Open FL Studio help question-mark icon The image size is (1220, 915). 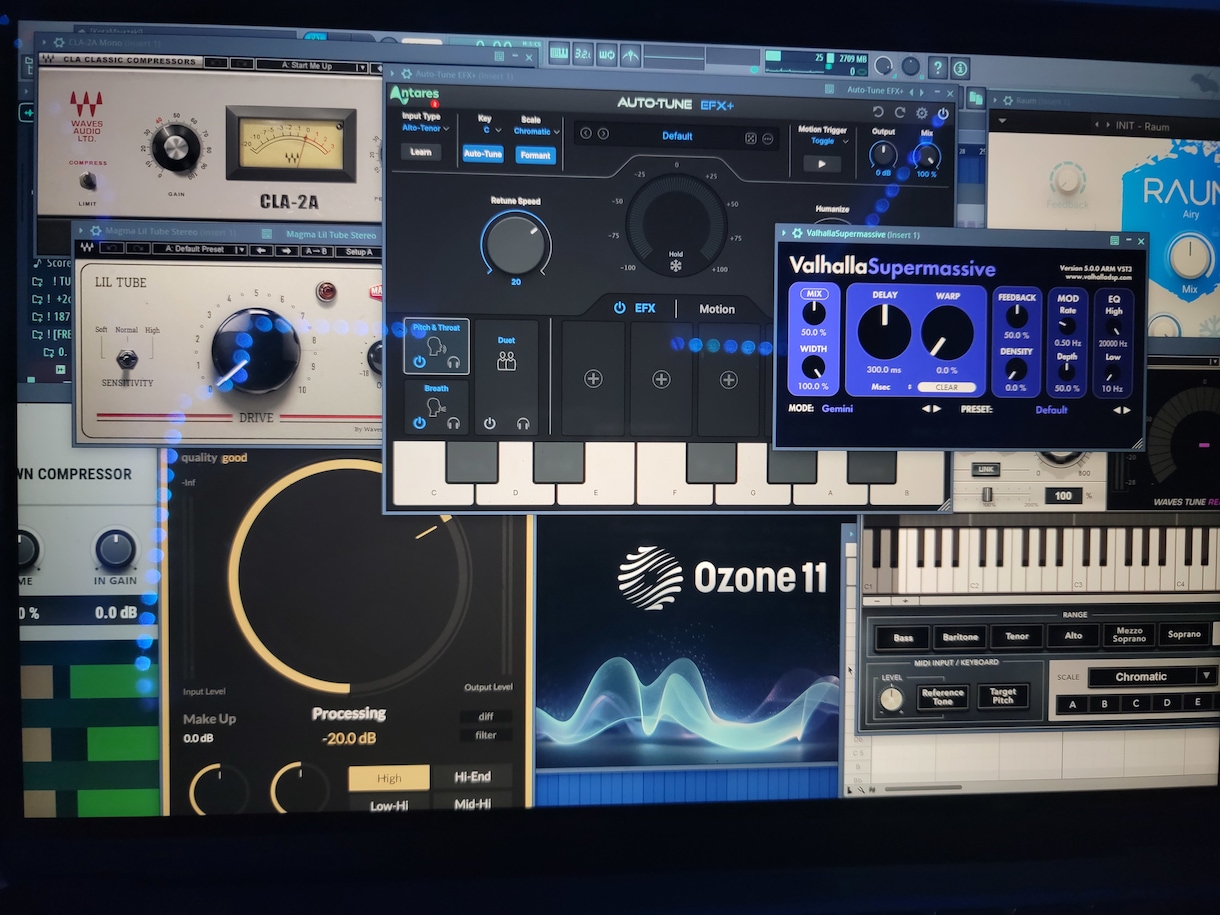[937, 67]
